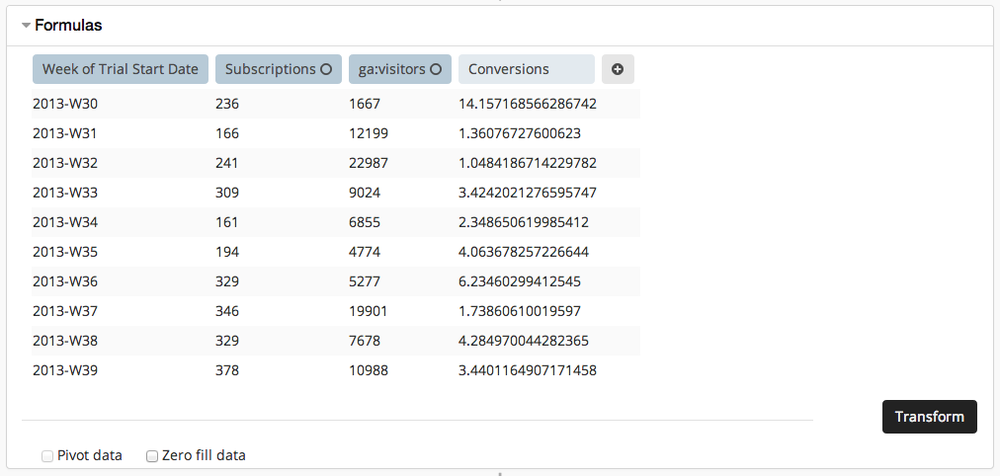Image resolution: width=1000 pixels, height=476 pixels.
Task: Select the Subscriptions column header label
Action: (269, 69)
